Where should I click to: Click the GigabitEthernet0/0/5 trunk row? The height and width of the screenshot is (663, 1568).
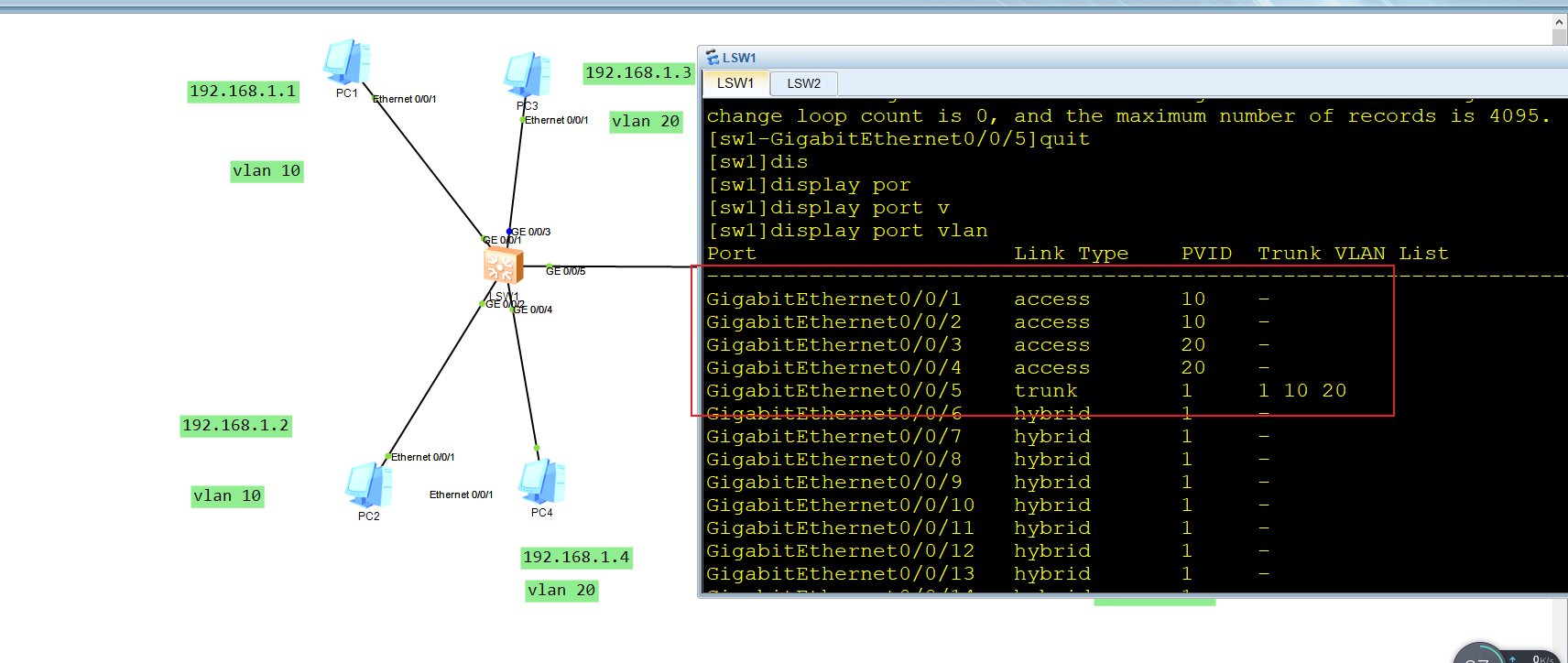click(1027, 391)
